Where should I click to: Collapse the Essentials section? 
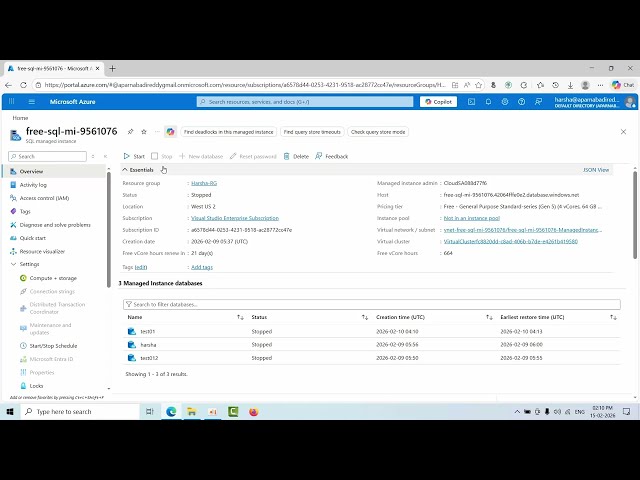pyautogui.click(x=138, y=170)
